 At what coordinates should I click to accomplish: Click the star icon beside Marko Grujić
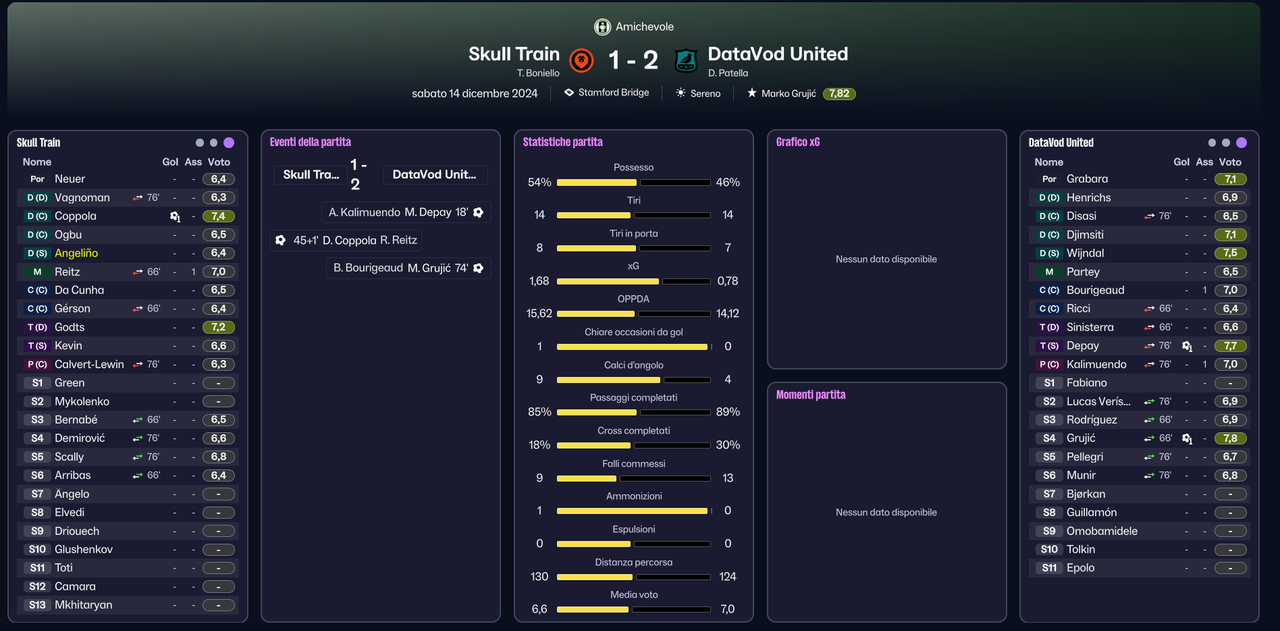coord(752,93)
